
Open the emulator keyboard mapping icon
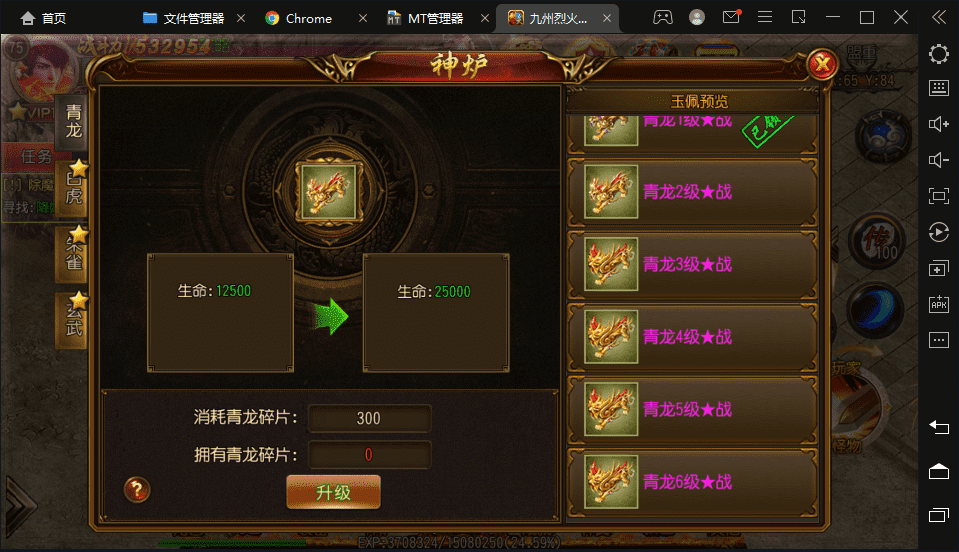coord(939,89)
